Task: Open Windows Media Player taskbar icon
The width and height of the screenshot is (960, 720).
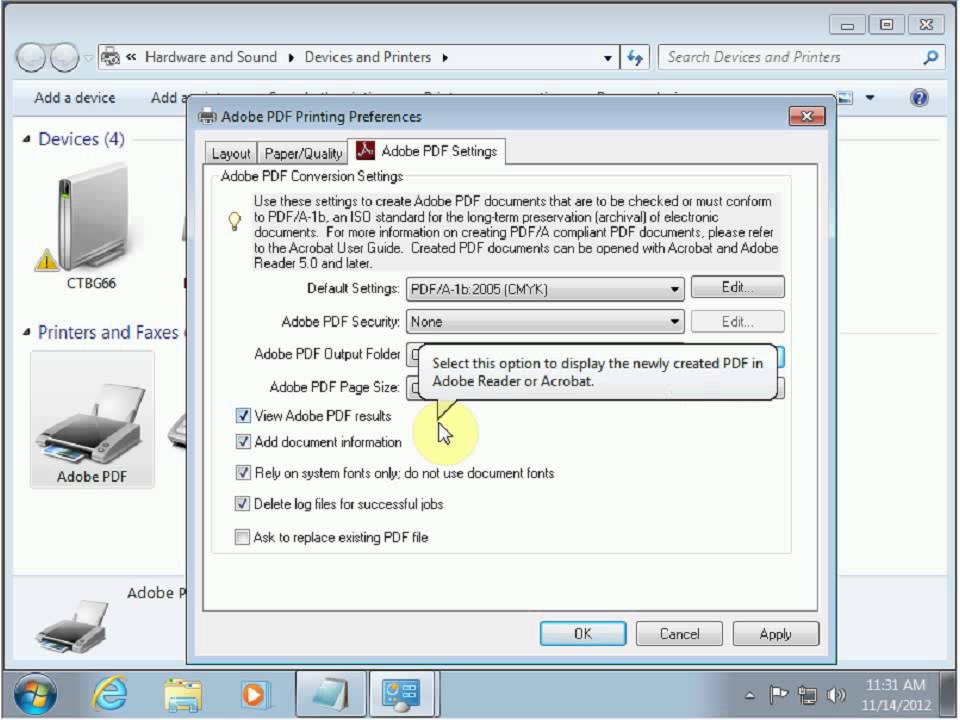Action: pyautogui.click(x=253, y=694)
